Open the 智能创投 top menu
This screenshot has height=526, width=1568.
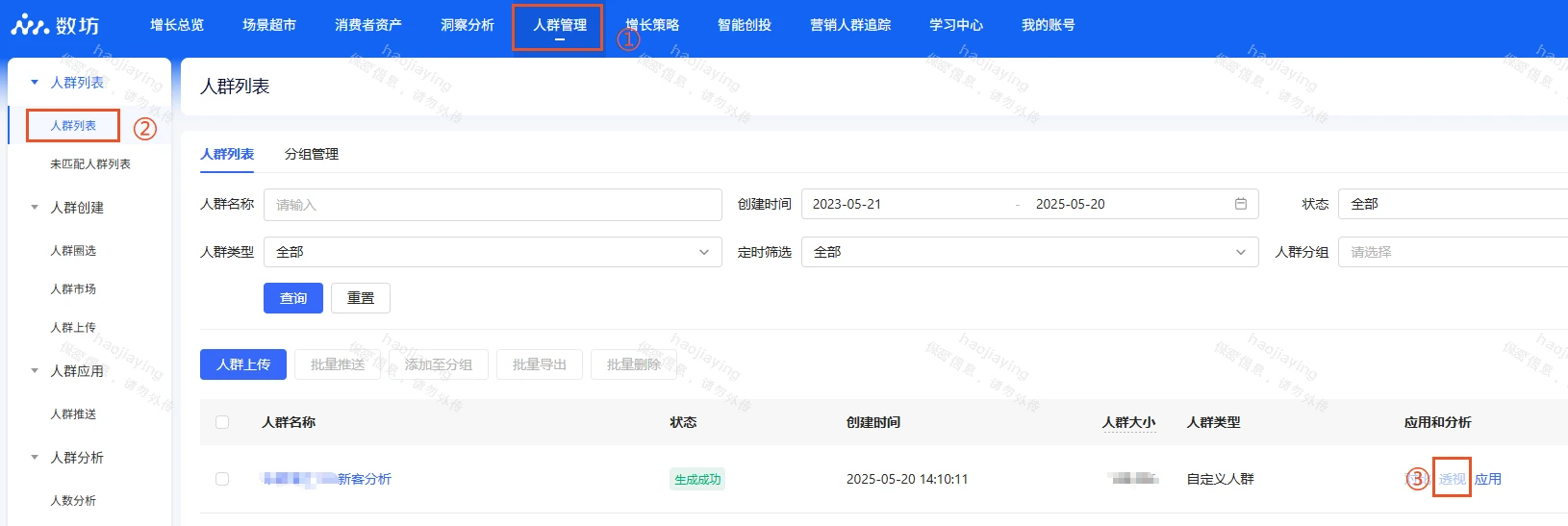coord(745,25)
